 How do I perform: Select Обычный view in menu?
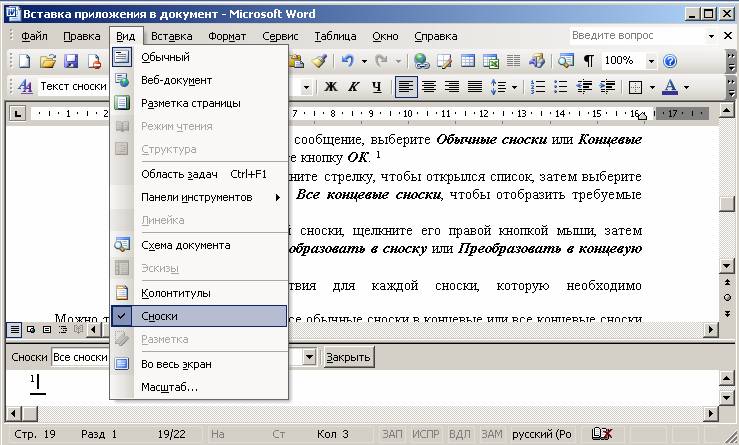click(x=199, y=58)
